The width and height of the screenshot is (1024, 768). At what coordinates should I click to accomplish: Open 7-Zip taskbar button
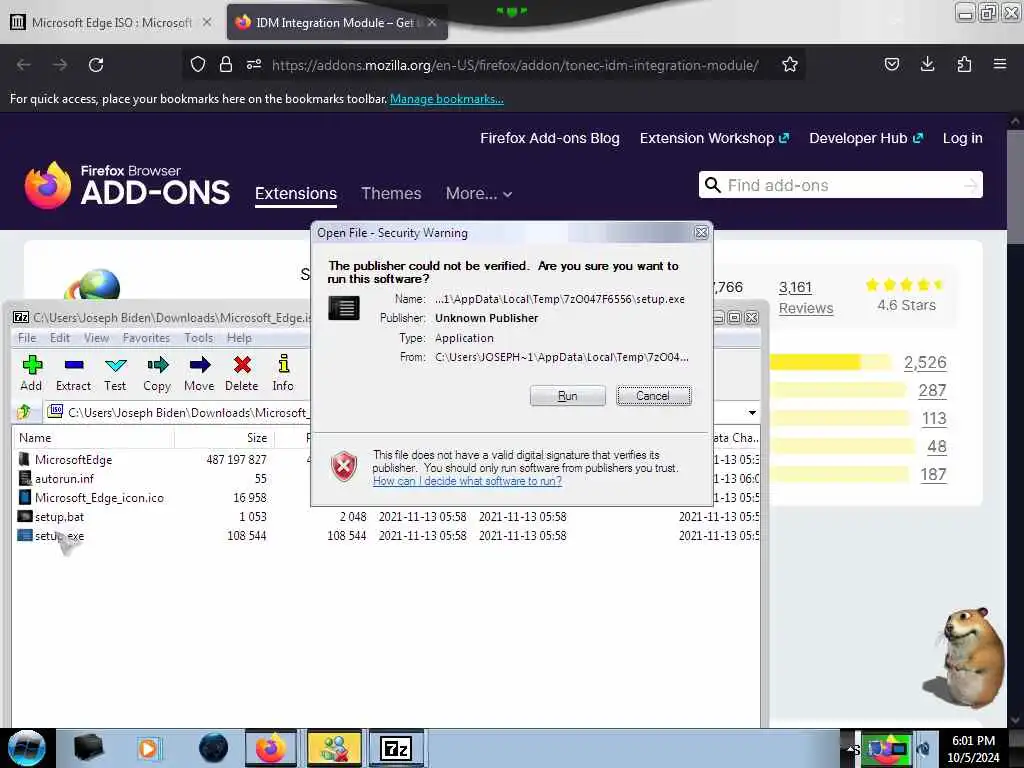[396, 748]
